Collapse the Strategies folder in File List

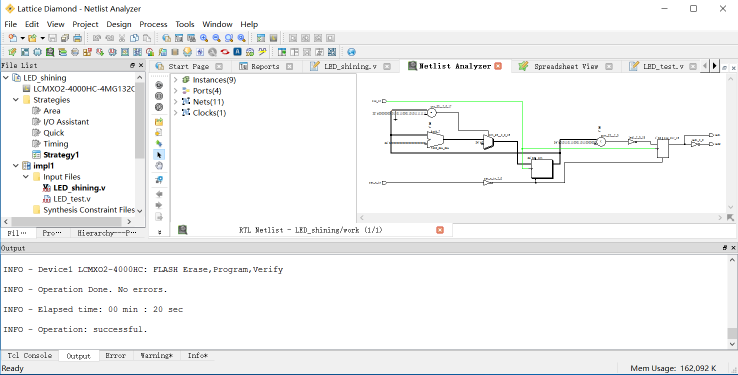click(x=16, y=100)
